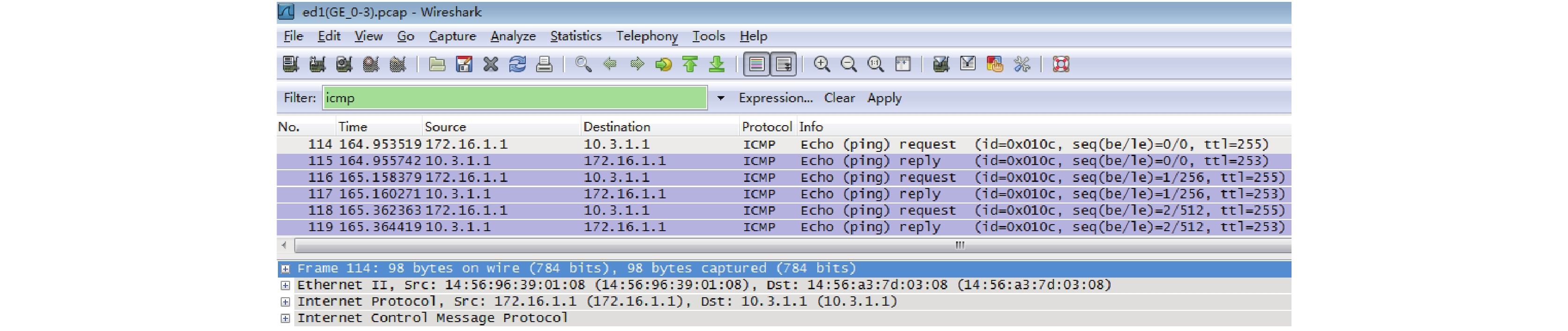The image size is (1568, 331).
Task: Select packet 118 echo request row
Action: [x=784, y=210]
